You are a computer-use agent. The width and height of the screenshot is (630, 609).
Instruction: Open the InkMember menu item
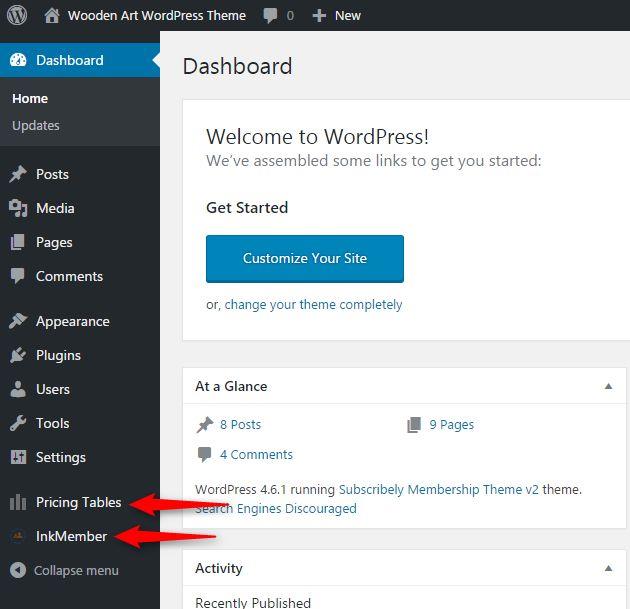pyautogui.click(x=72, y=536)
